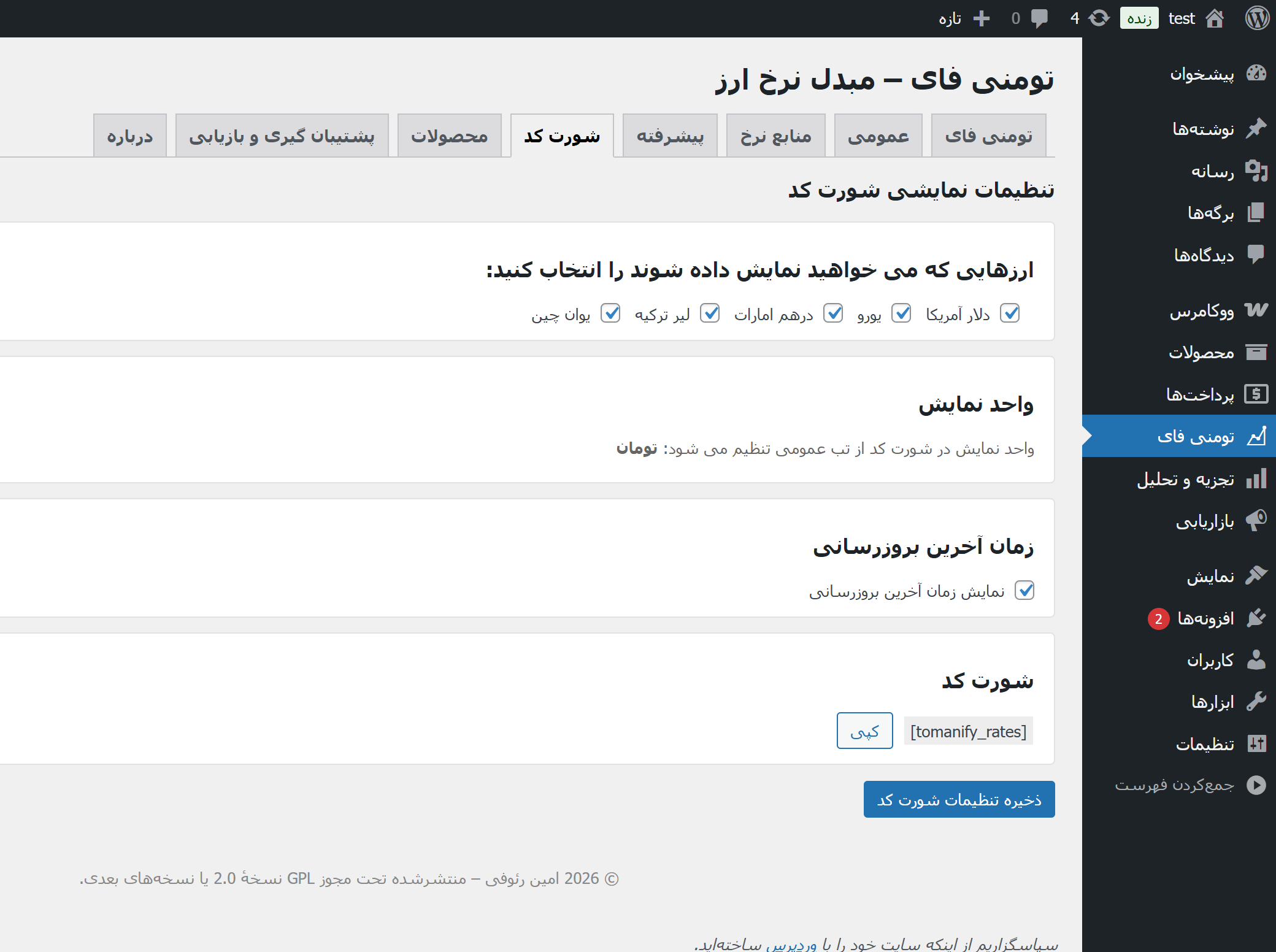Click the کپی button to copy shortcode
This screenshot has width=1276, height=952.
[x=864, y=731]
